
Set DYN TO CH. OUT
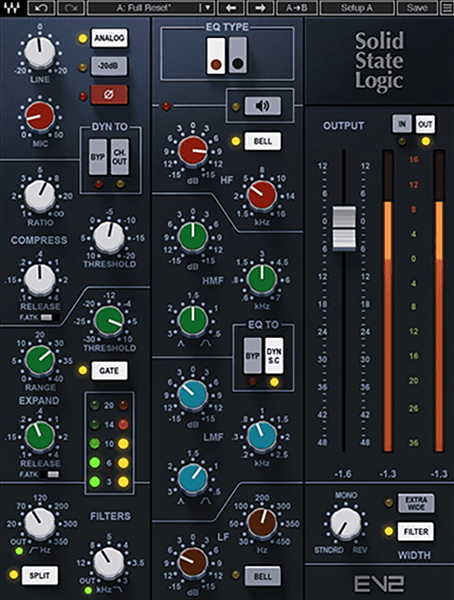tap(120, 157)
